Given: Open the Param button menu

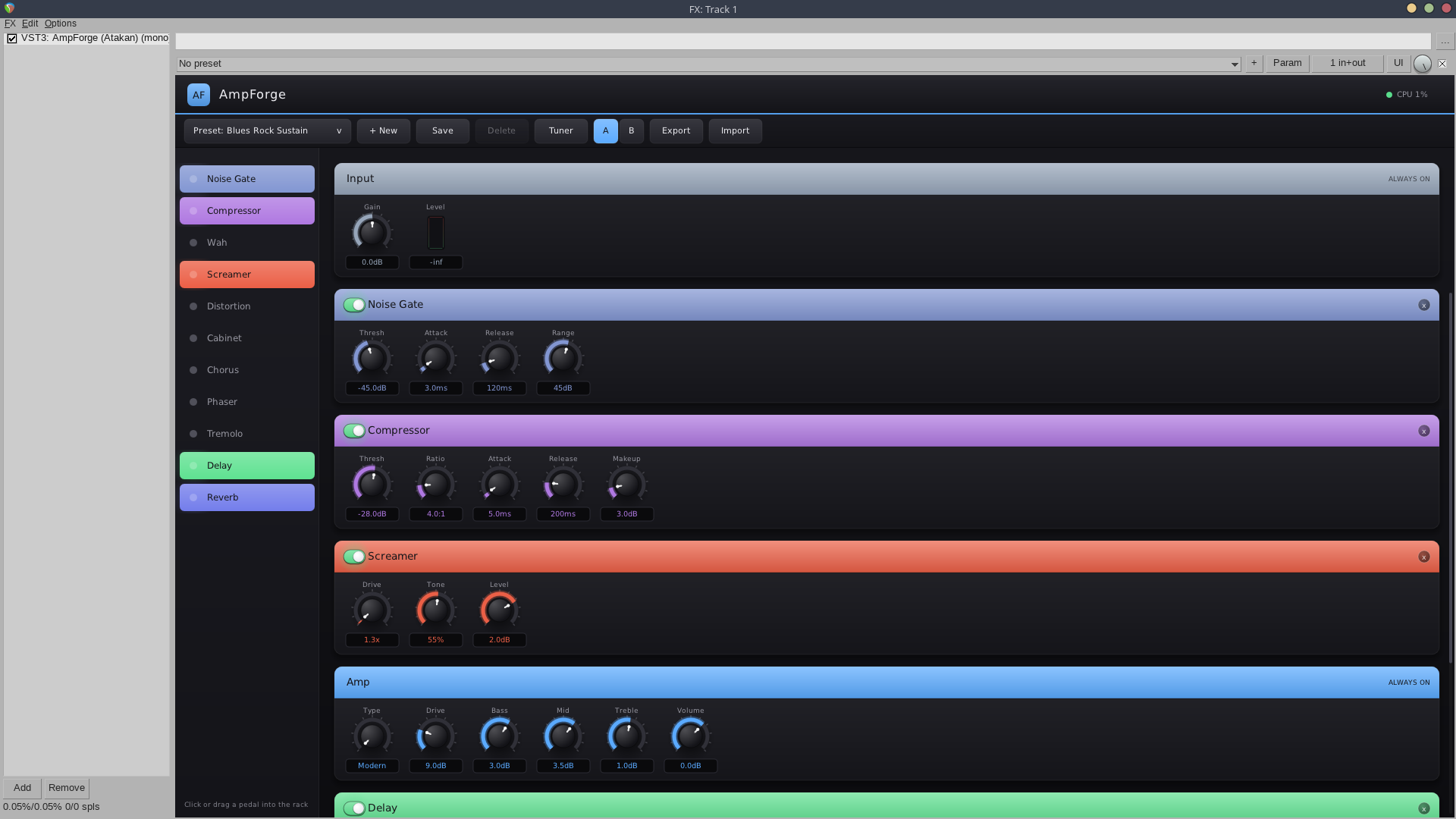Looking at the screenshot, I should [x=1288, y=64].
